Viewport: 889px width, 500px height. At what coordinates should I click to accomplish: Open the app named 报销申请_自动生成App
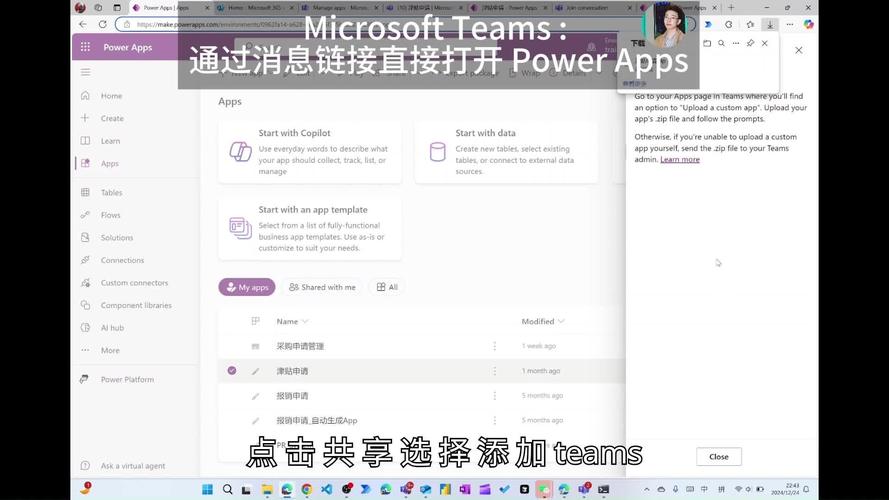pyautogui.click(x=316, y=421)
